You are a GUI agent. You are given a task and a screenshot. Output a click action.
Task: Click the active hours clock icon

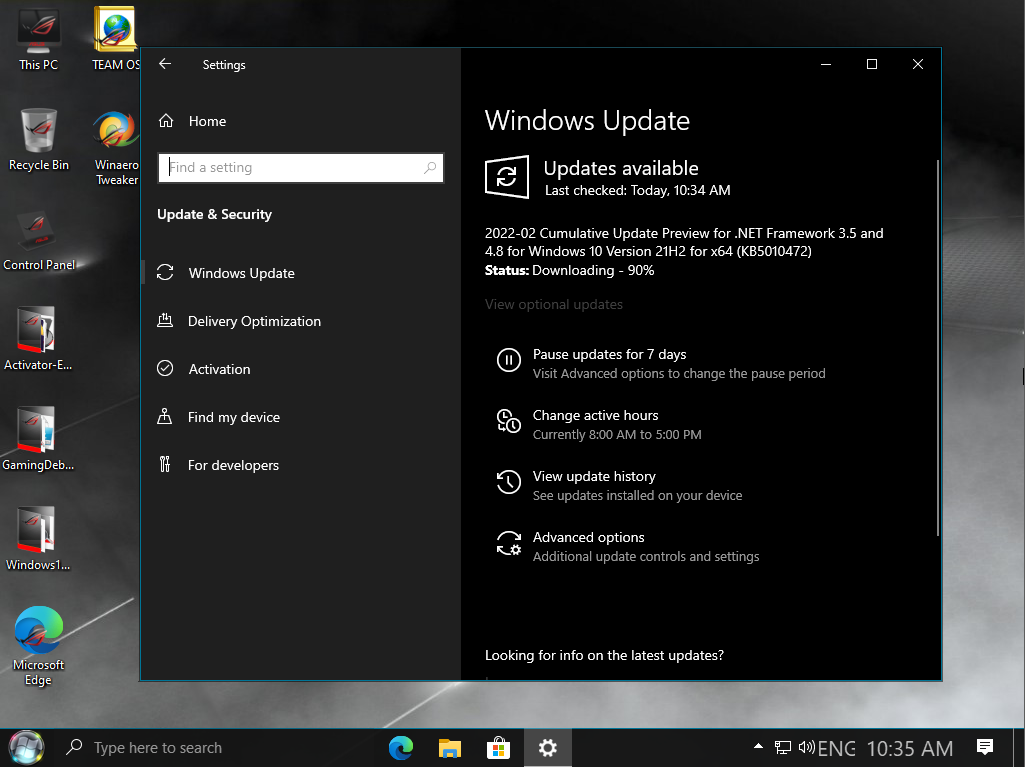tap(509, 421)
